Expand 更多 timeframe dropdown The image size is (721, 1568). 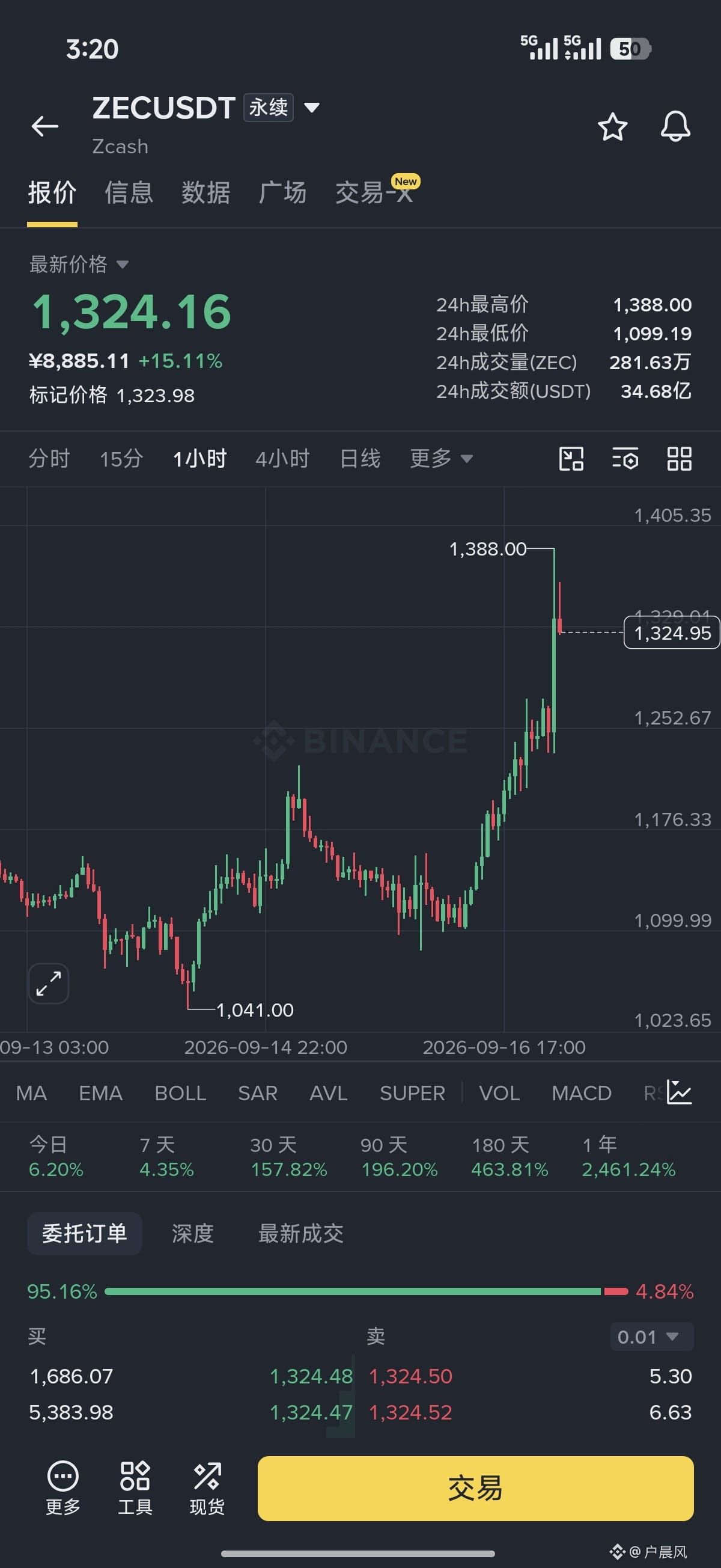[441, 458]
